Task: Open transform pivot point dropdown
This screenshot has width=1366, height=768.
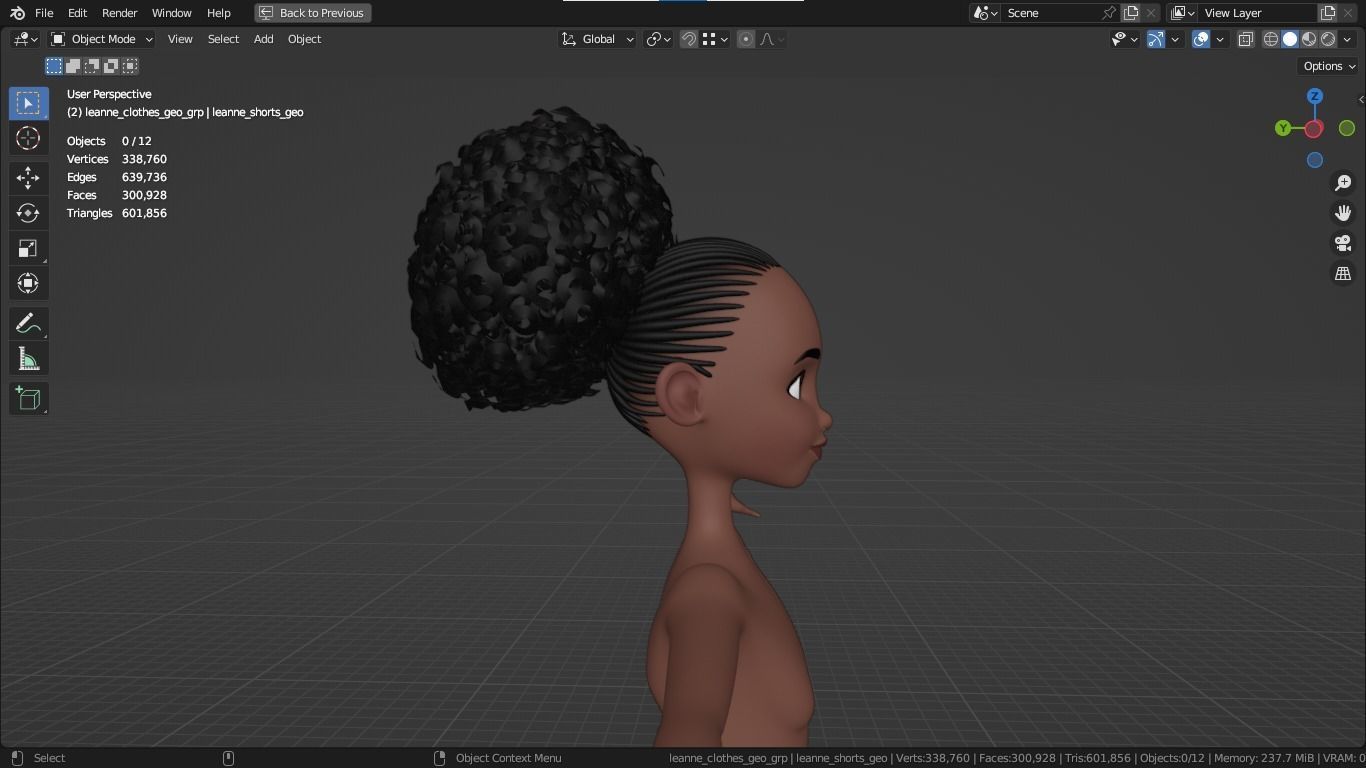Action: click(x=658, y=39)
